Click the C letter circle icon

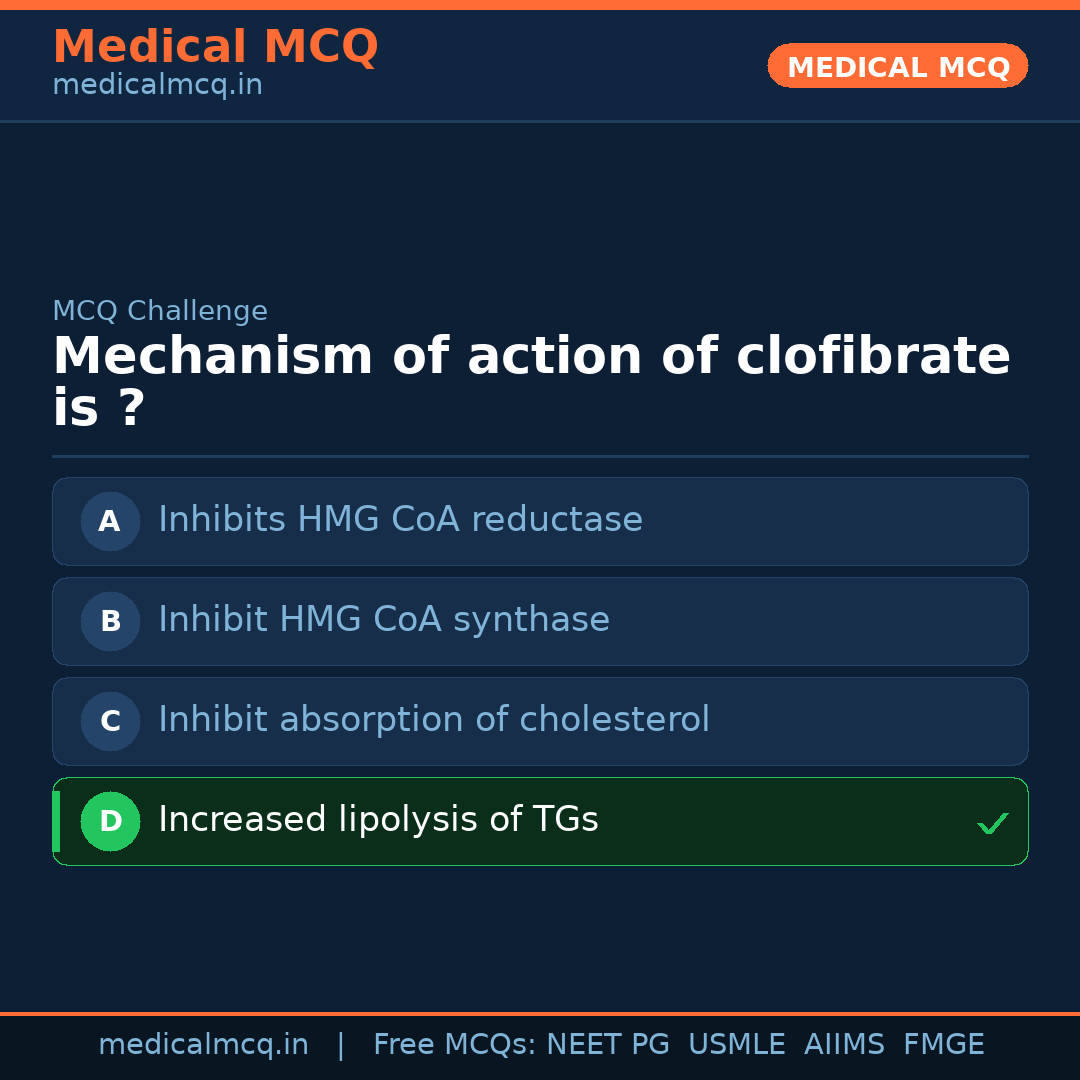(x=110, y=721)
